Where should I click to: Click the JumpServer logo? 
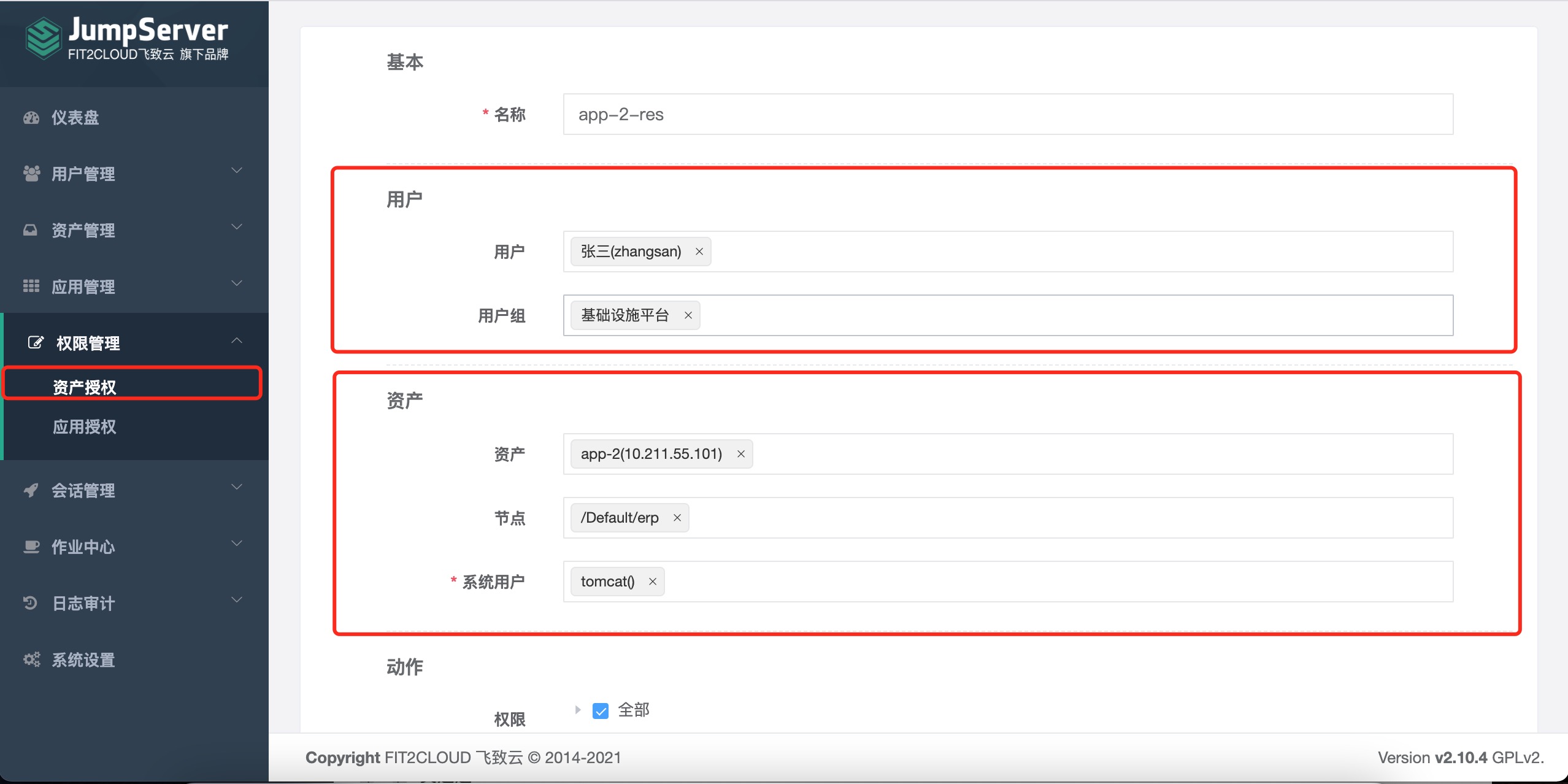127,39
